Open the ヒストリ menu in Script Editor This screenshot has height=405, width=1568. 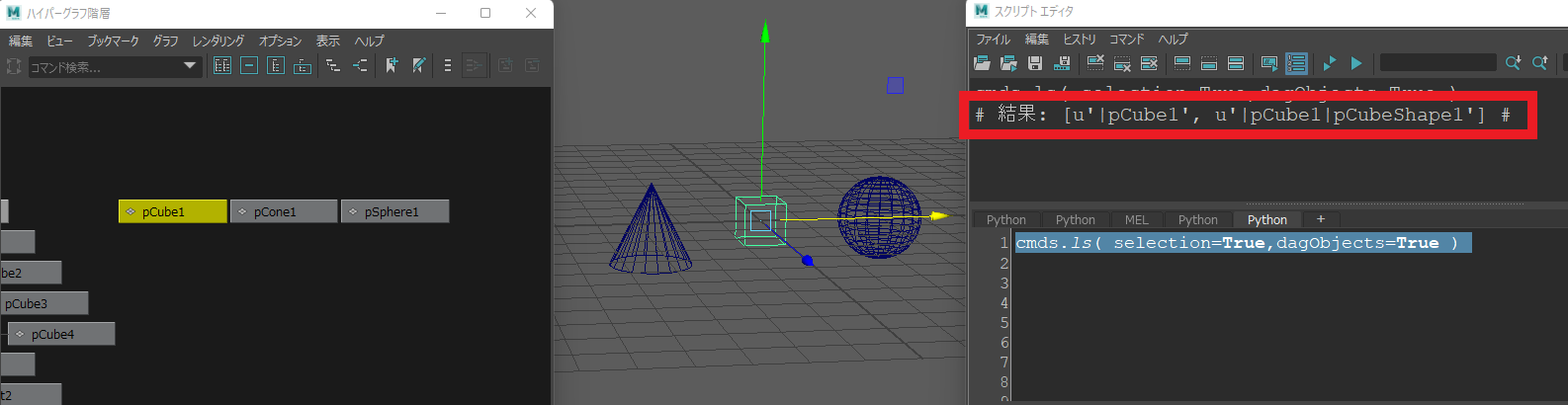pos(1079,39)
